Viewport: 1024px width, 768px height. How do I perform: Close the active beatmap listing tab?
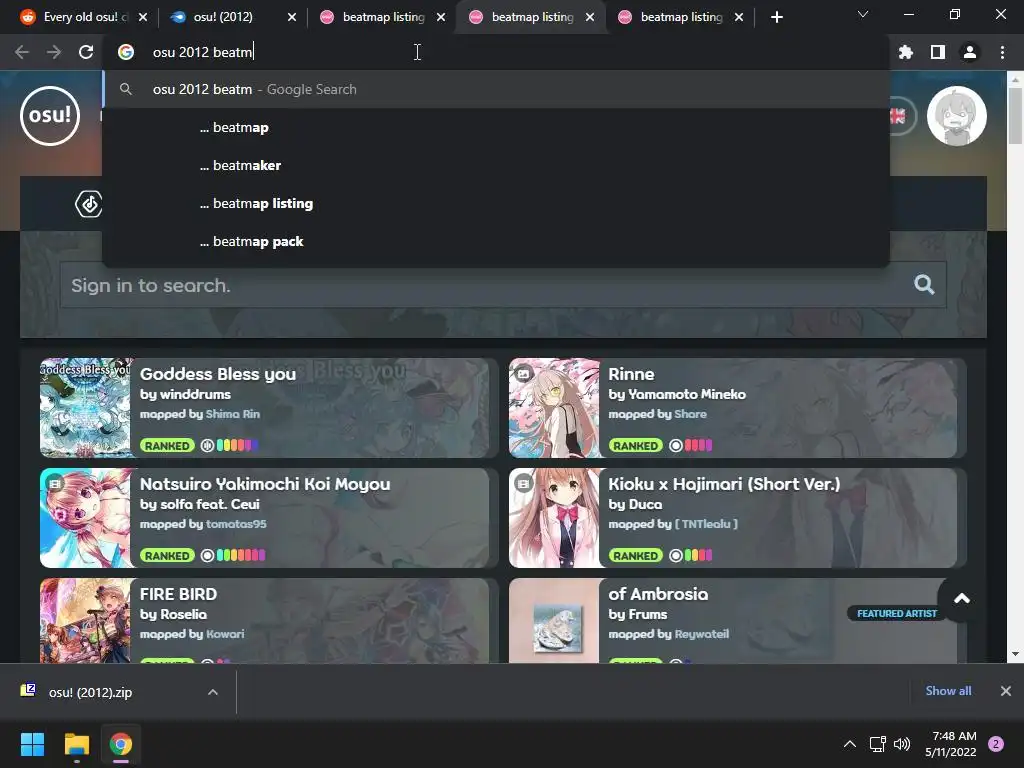point(590,17)
